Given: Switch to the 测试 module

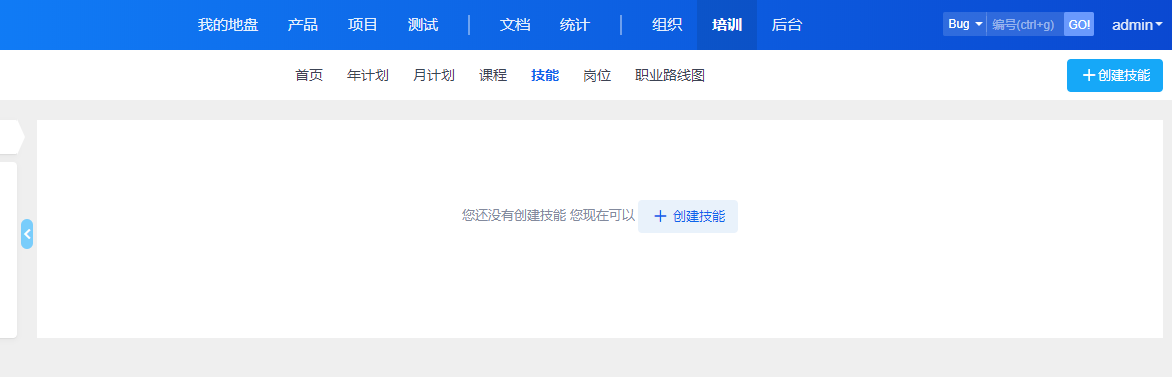Looking at the screenshot, I should tap(423, 25).
